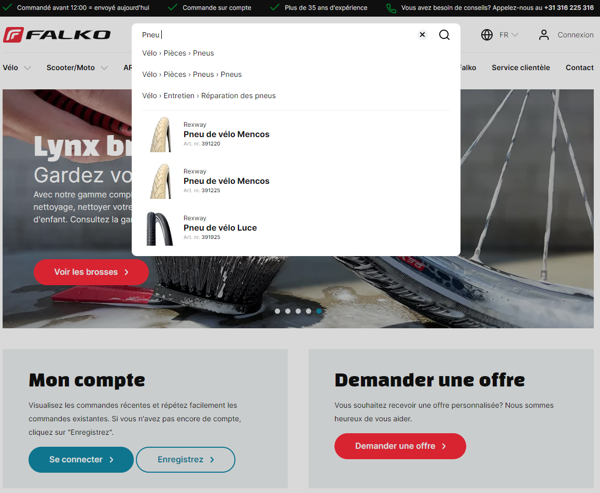This screenshot has width=600, height=493.
Task: Open Pneu de vélo Luce product thumbnail
Action: click(160, 228)
